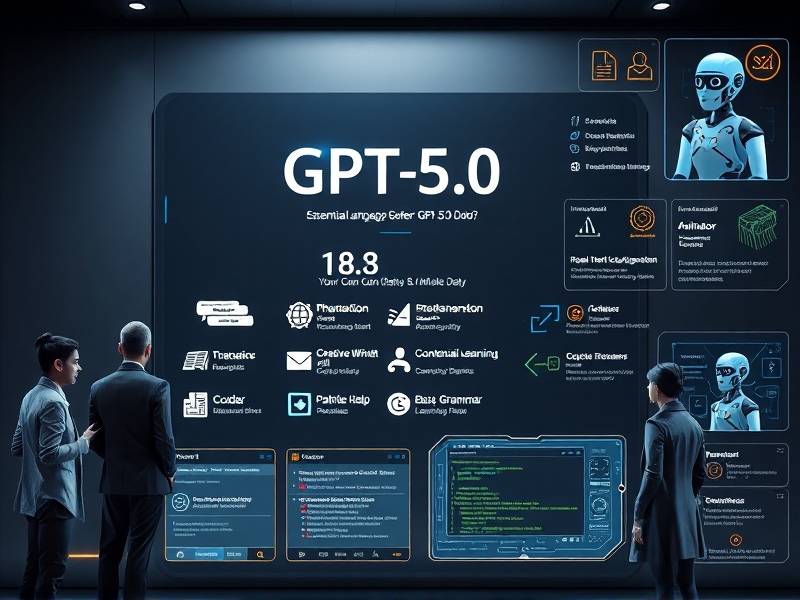Click the orange app icon in middle bottom window title
This screenshot has width=800, height=600.
(x=295, y=457)
